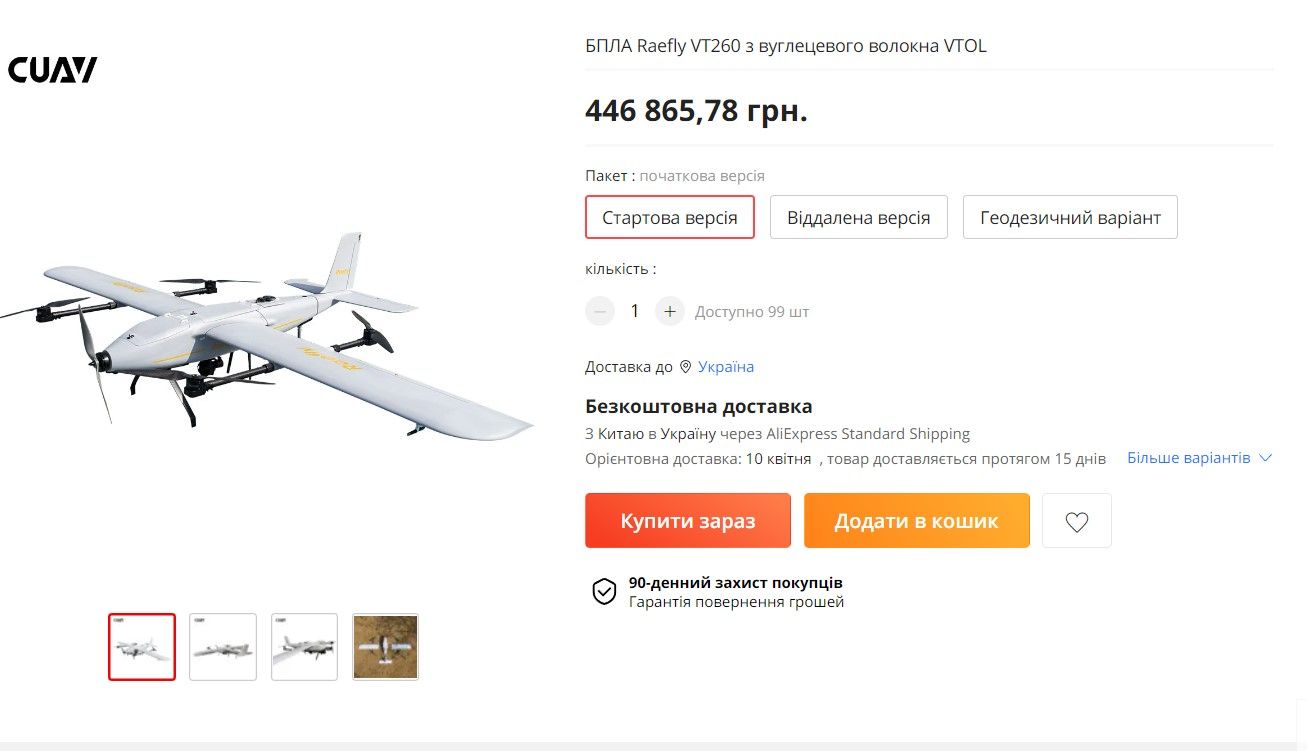The height and width of the screenshot is (751, 1307).
Task: Click the location pin icon beside Україна
Action: (x=685, y=367)
